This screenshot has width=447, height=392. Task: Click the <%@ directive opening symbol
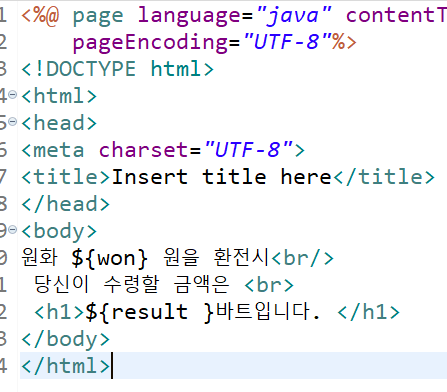[x=40, y=16]
